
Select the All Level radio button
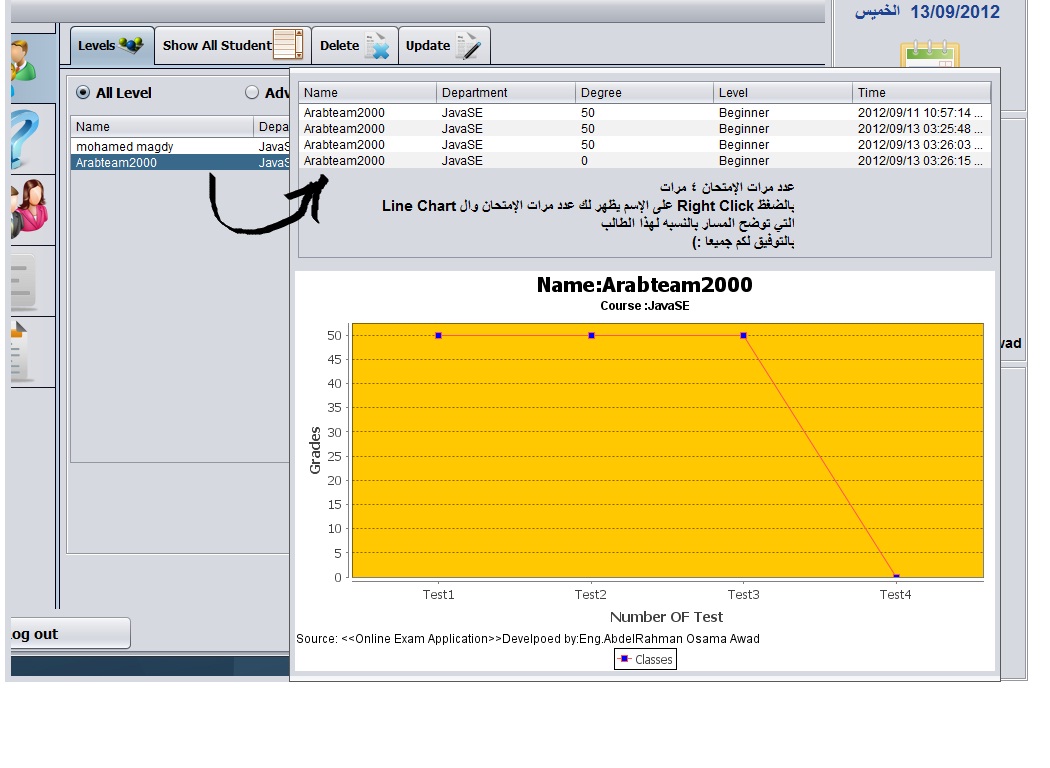tap(83, 92)
